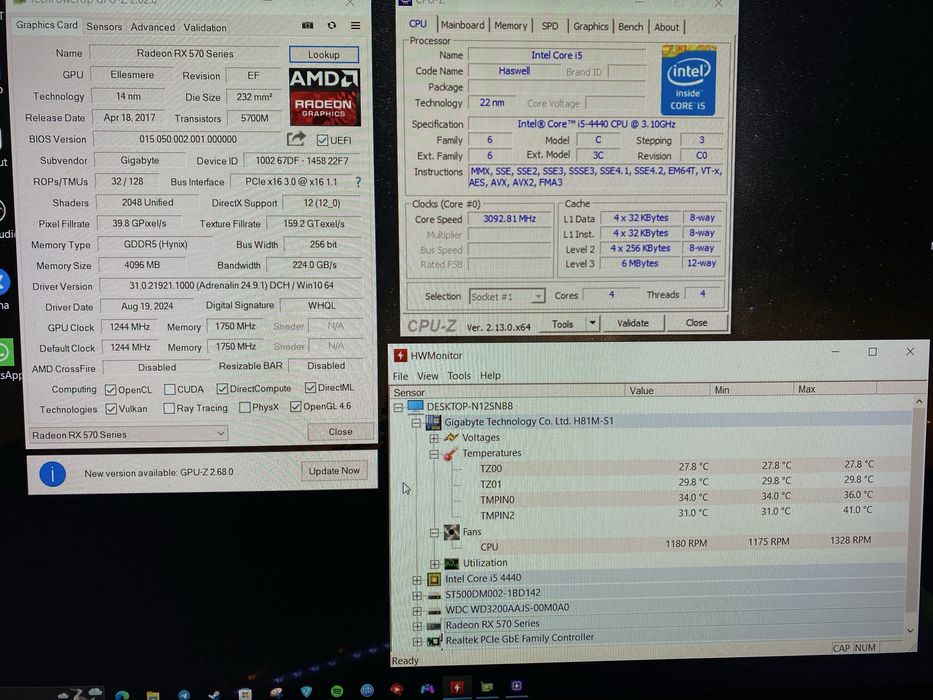Toggle the UEFI checkbox
This screenshot has width=933, height=700.
click(x=322, y=140)
